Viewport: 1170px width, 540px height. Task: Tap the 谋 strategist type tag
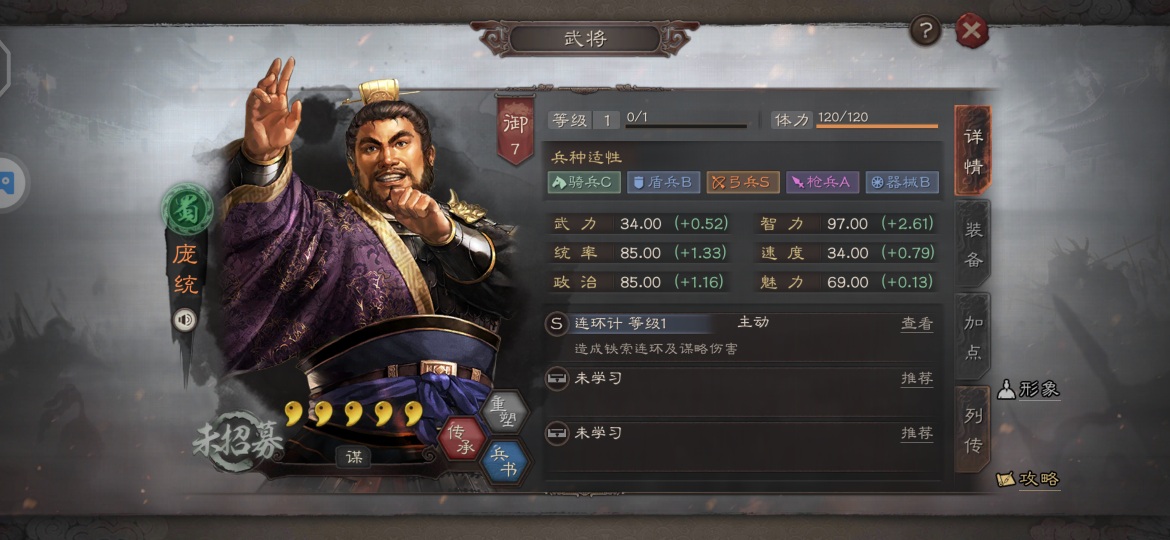pyautogui.click(x=354, y=457)
